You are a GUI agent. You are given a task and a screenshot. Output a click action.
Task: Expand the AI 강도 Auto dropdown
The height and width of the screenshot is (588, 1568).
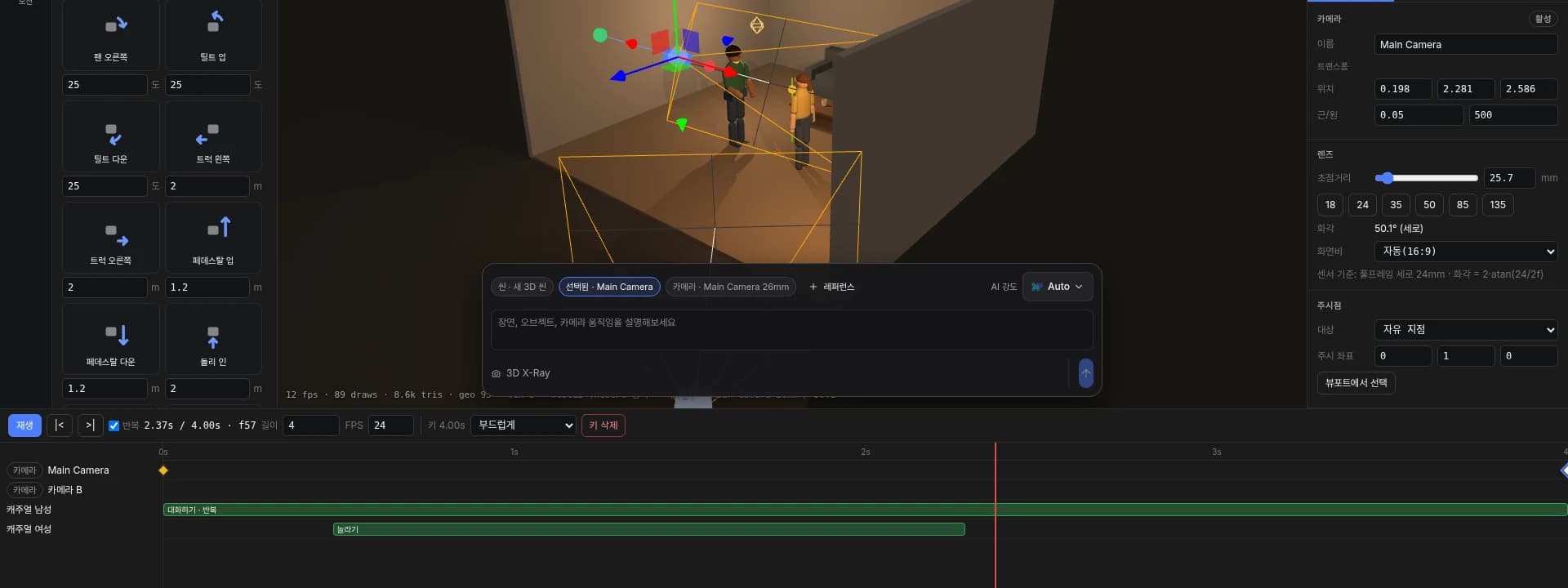point(1057,287)
